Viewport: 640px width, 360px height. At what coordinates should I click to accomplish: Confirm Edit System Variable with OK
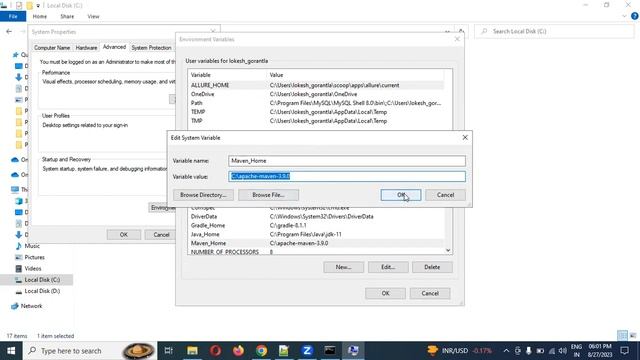pos(400,195)
